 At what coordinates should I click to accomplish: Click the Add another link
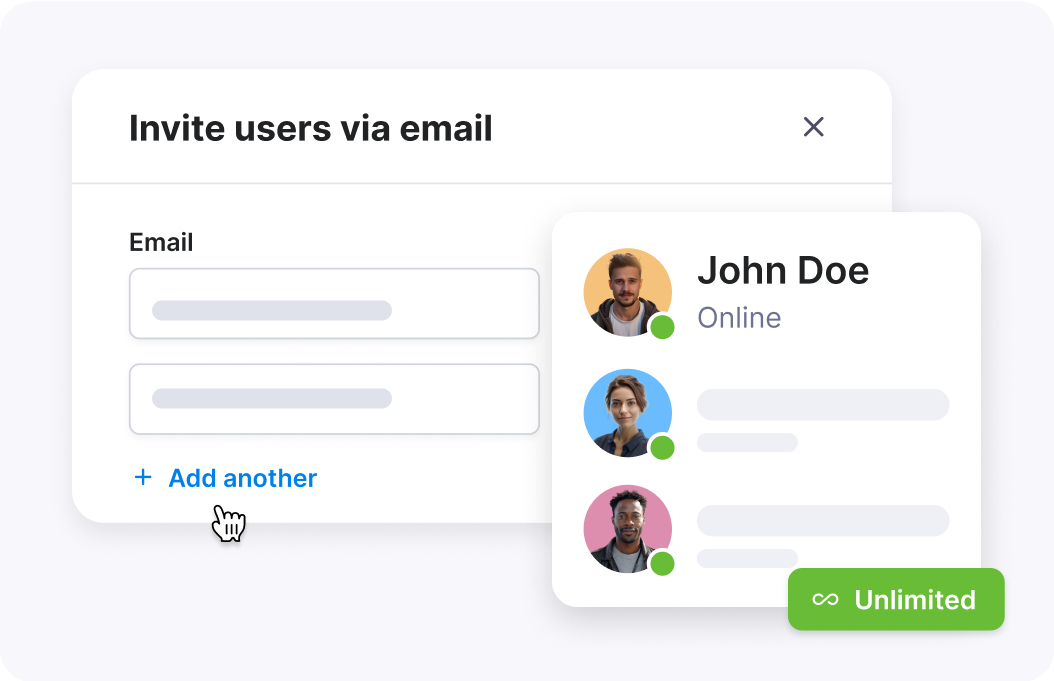(242, 478)
